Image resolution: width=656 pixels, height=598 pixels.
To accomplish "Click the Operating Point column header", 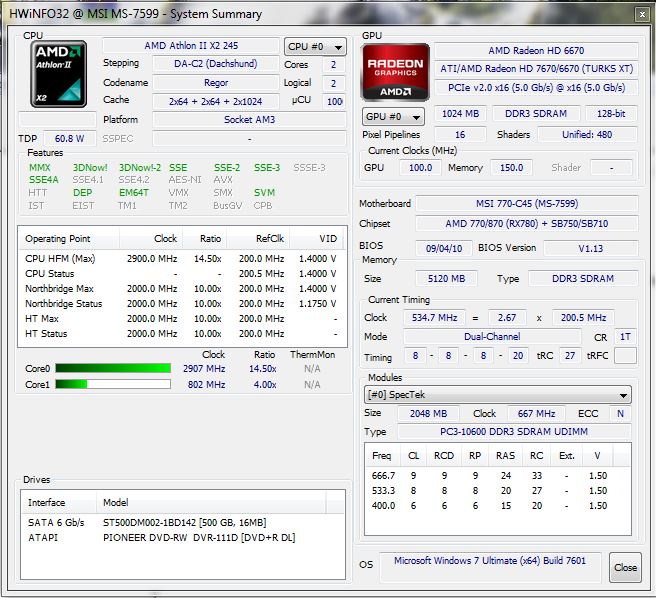I will pos(69,239).
